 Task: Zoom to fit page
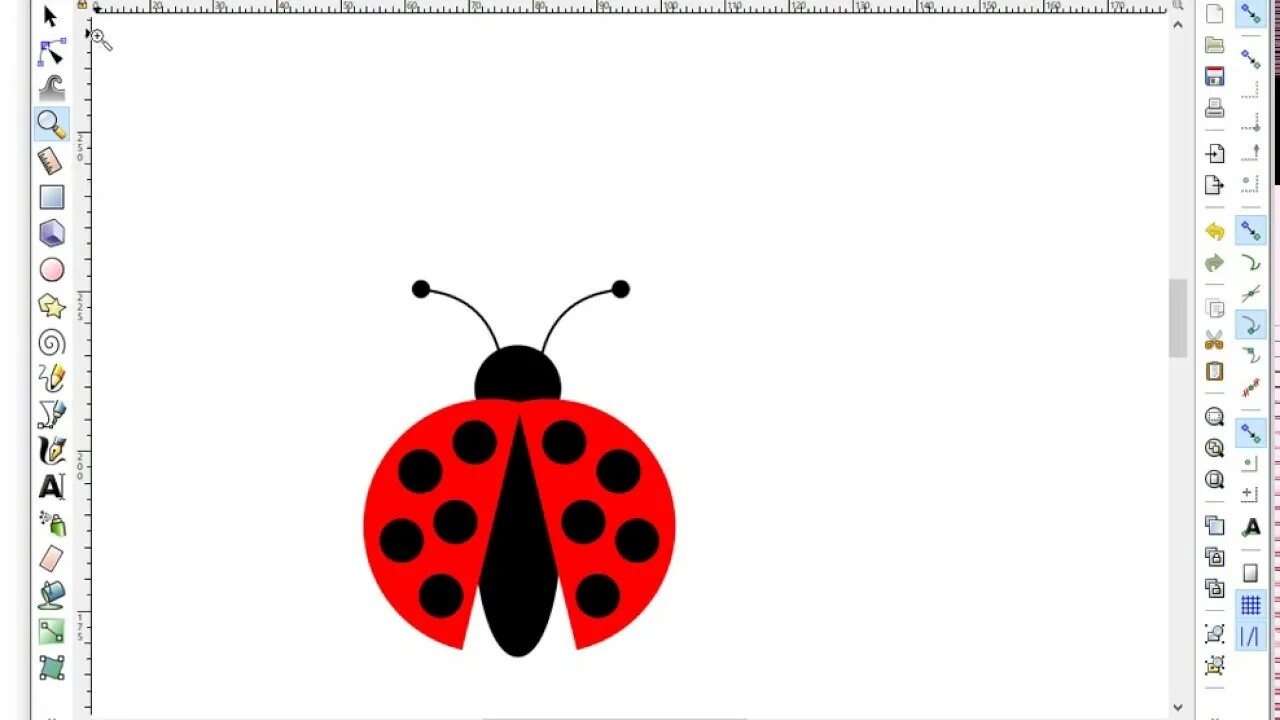click(1215, 479)
